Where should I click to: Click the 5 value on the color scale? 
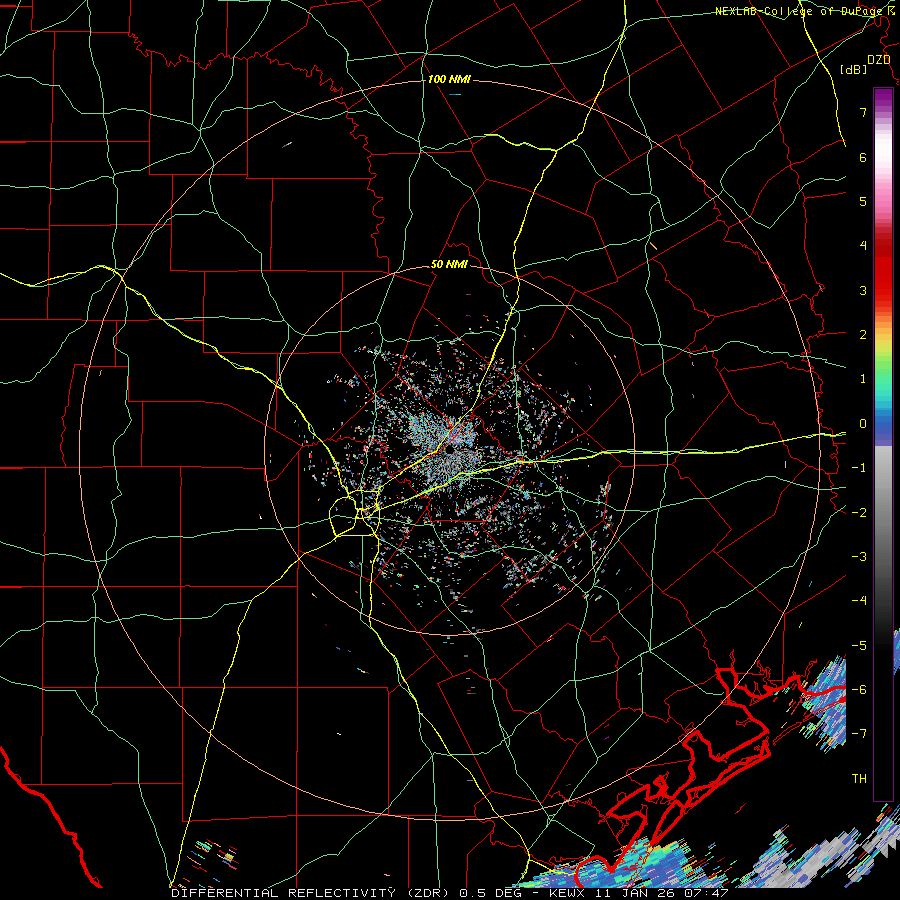click(x=863, y=201)
